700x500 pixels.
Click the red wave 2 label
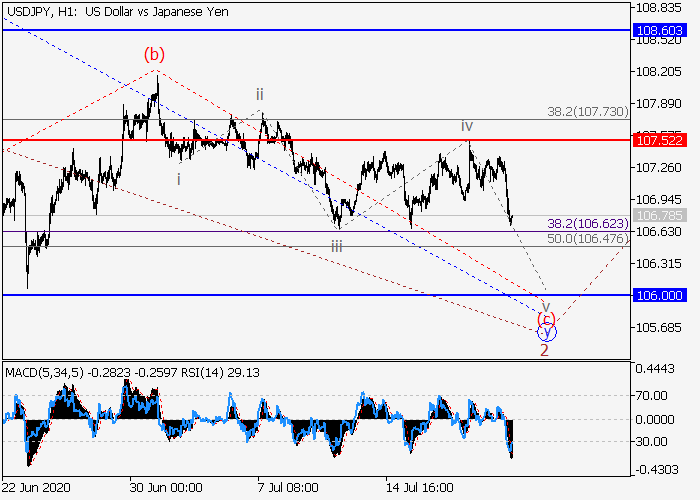point(544,350)
